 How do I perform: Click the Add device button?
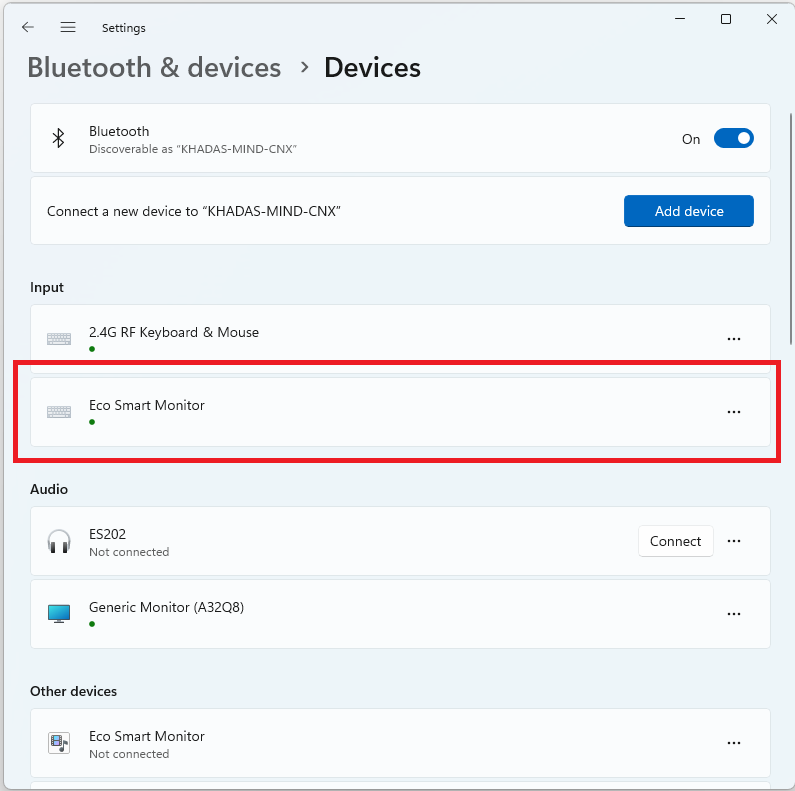click(689, 211)
